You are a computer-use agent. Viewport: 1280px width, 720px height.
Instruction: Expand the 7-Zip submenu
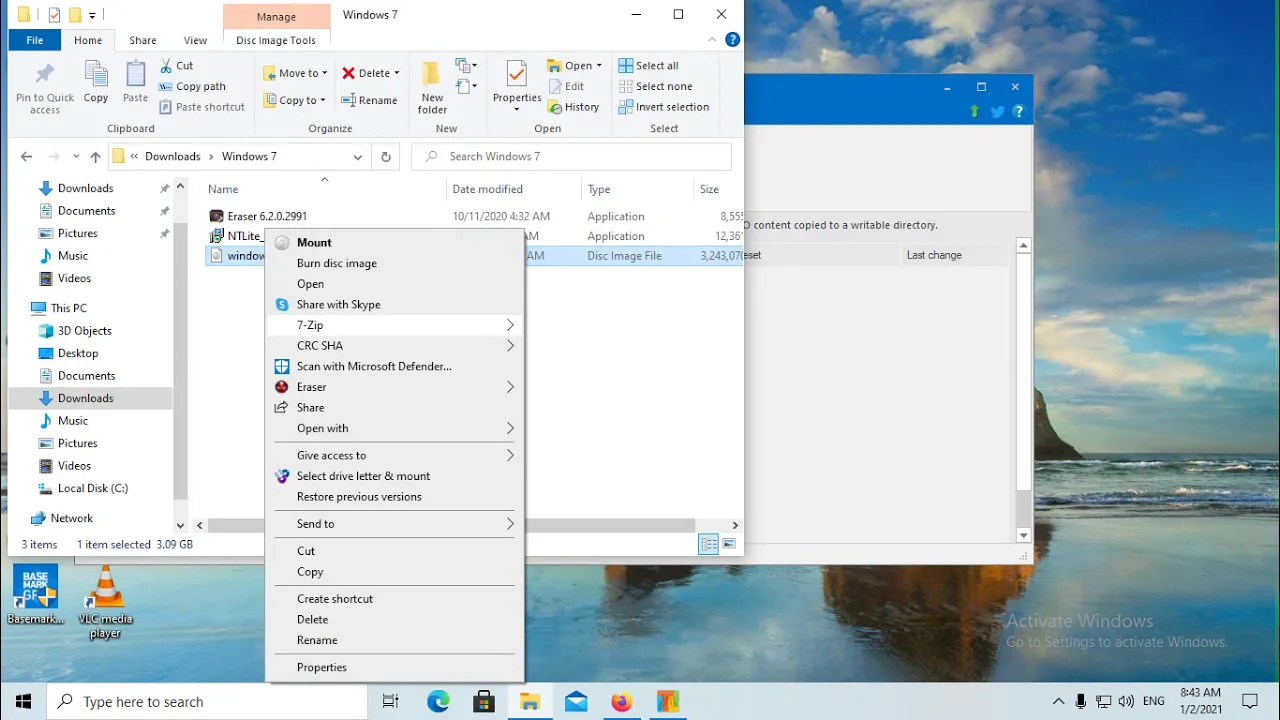click(x=394, y=325)
